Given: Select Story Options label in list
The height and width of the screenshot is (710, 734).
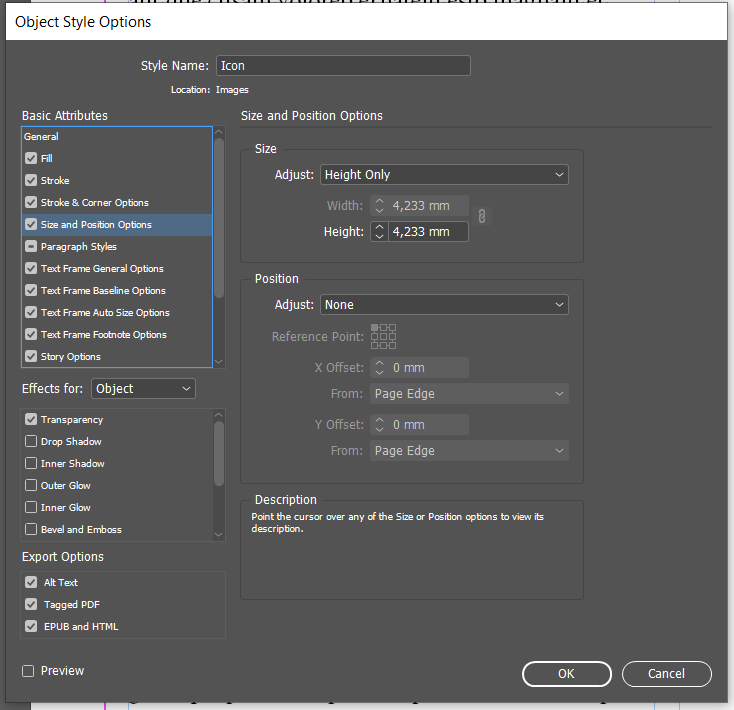Looking at the screenshot, I should tap(71, 357).
